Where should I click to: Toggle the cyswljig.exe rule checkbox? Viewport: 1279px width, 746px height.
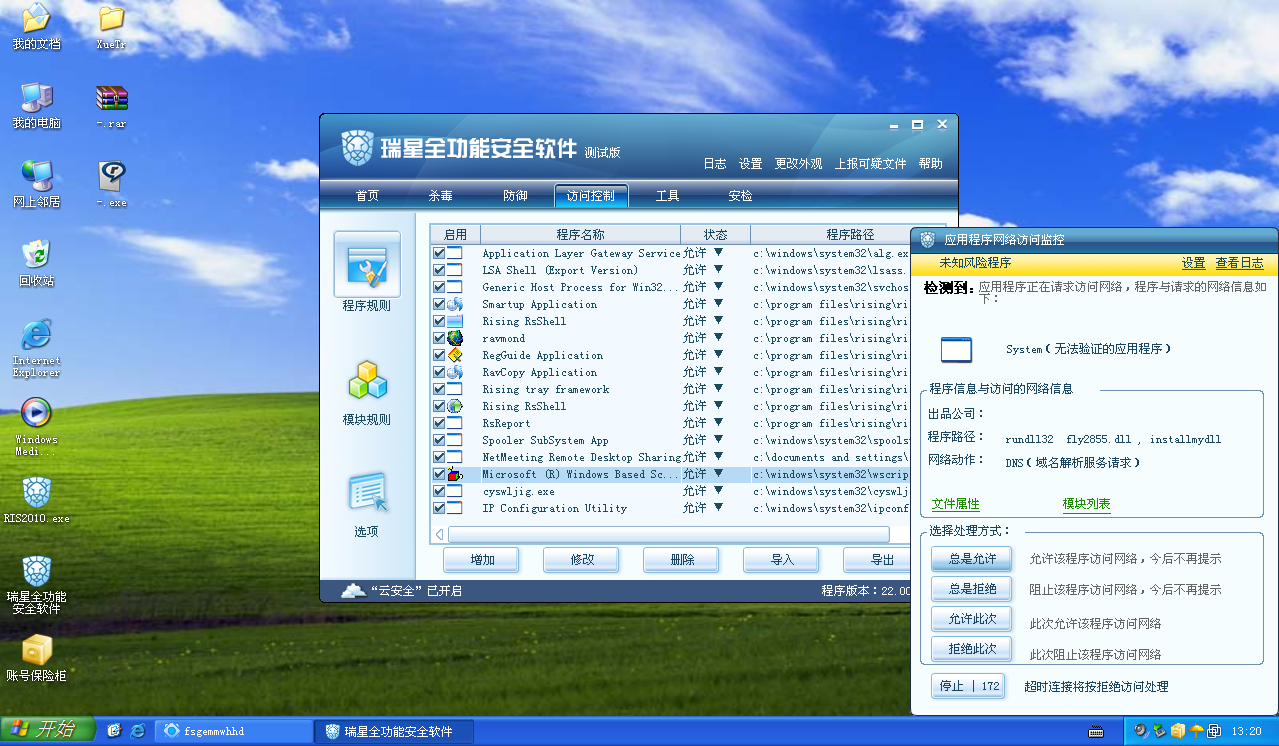(439, 491)
